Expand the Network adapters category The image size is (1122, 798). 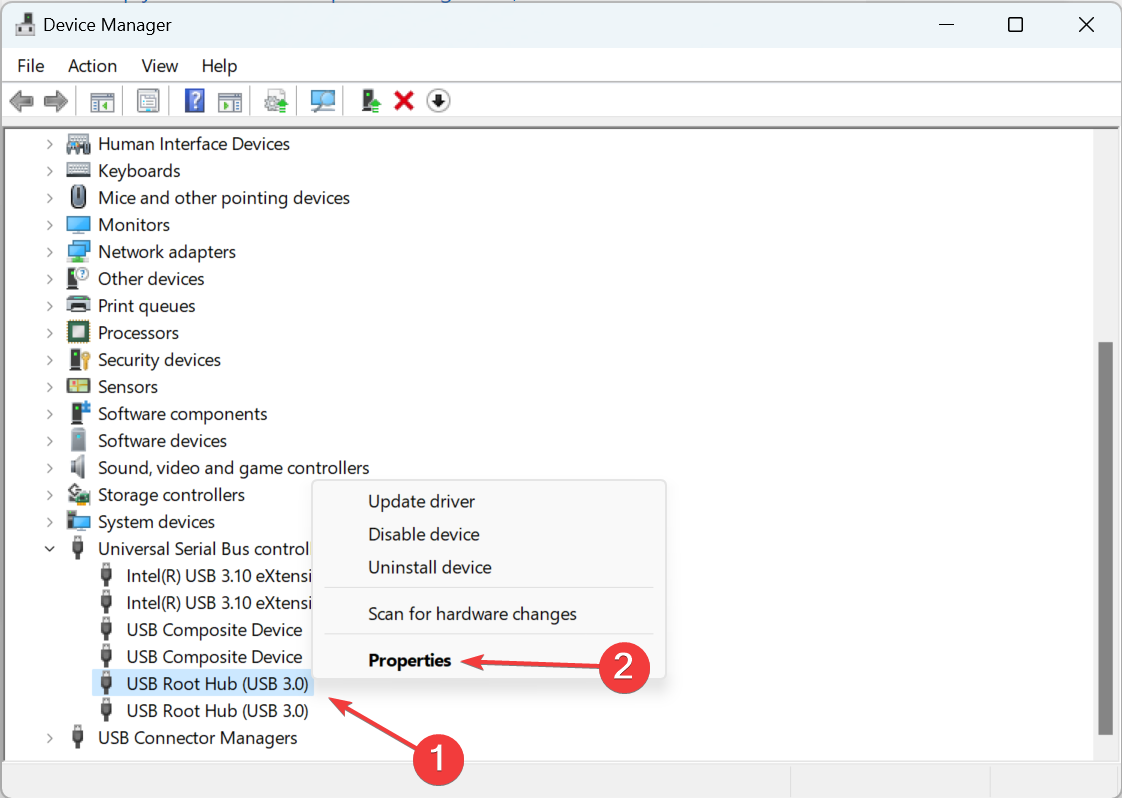pos(50,251)
